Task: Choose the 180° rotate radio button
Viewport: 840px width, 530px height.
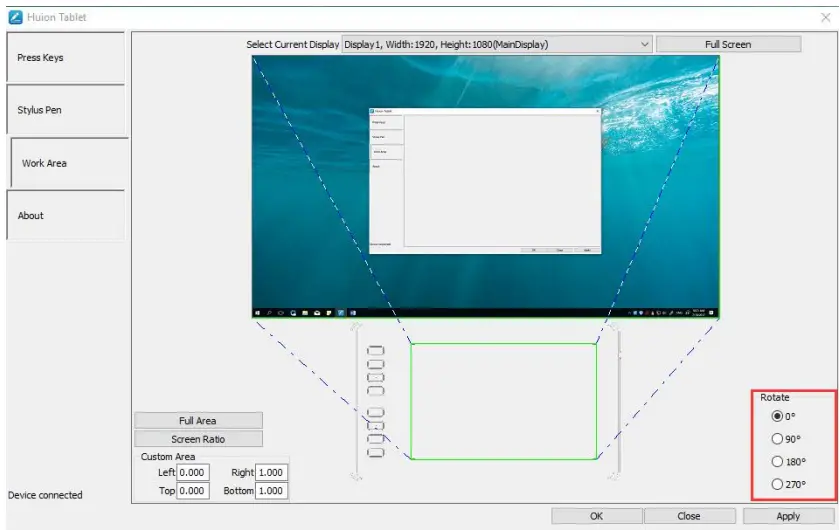Action: 778,462
